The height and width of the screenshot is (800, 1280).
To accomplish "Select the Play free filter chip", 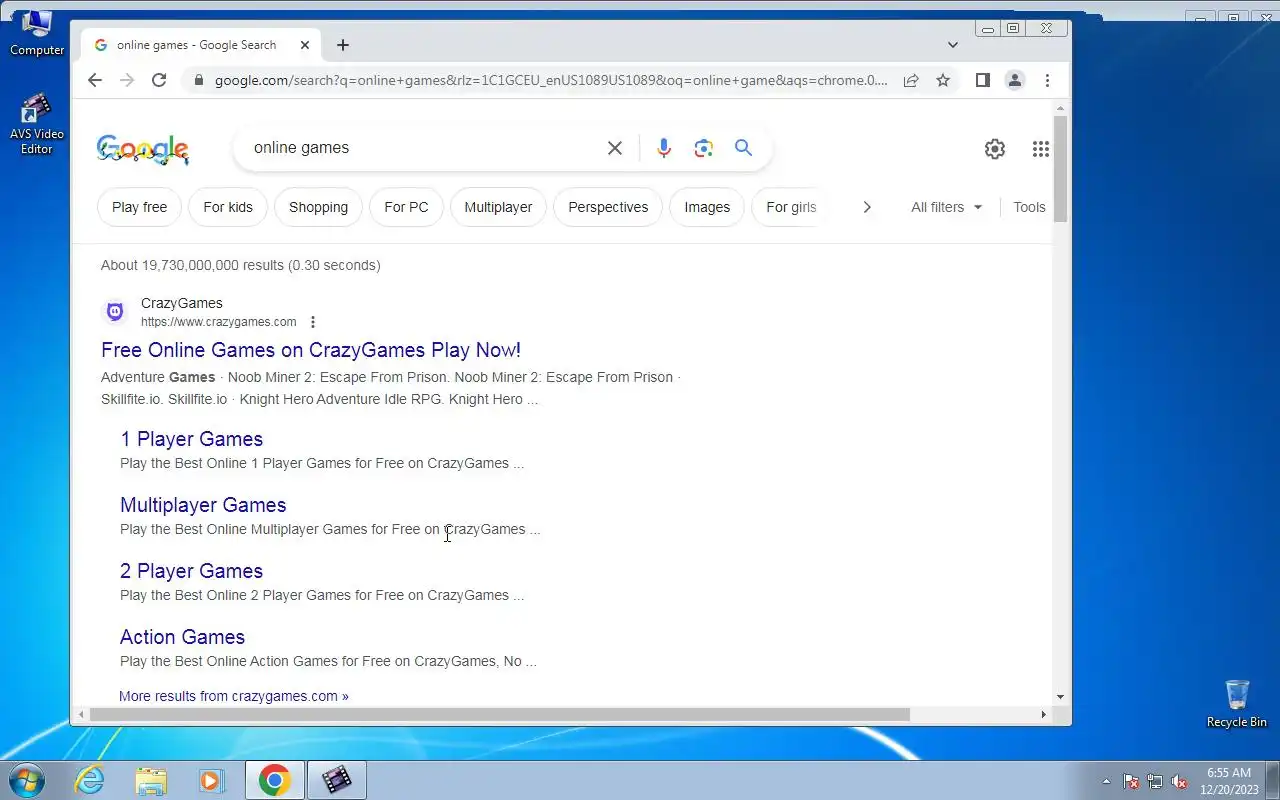I will click(x=139, y=207).
